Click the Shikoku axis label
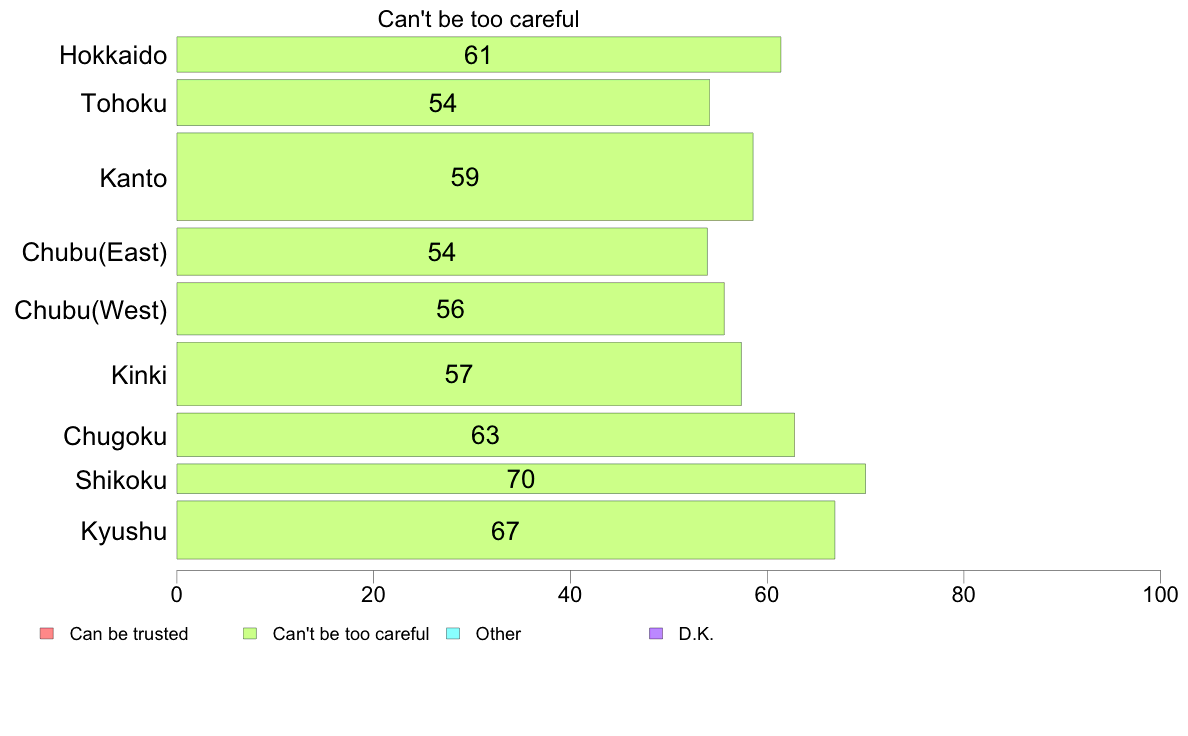The image size is (1188, 736). 120,480
